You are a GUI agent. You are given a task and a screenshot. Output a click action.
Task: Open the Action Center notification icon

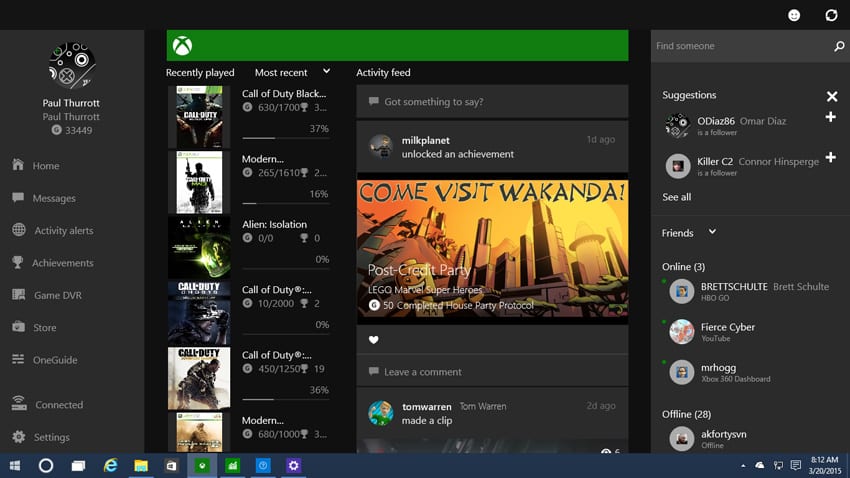click(x=795, y=466)
